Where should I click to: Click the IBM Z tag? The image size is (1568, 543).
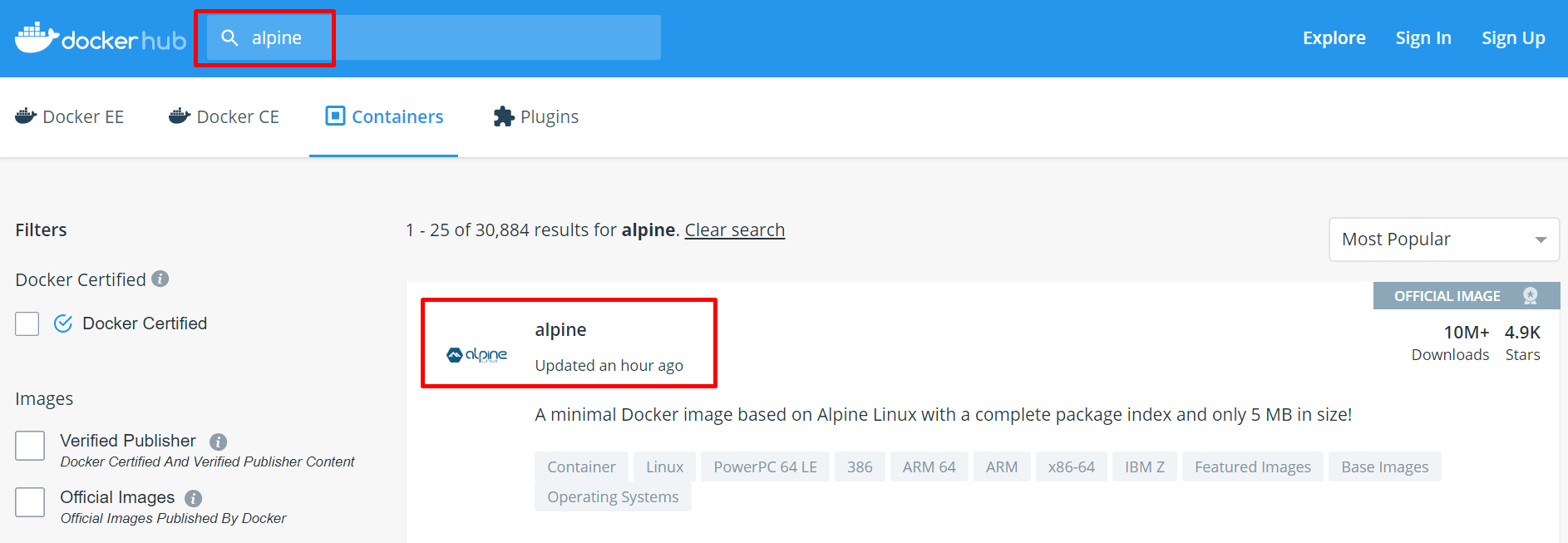pos(1145,466)
